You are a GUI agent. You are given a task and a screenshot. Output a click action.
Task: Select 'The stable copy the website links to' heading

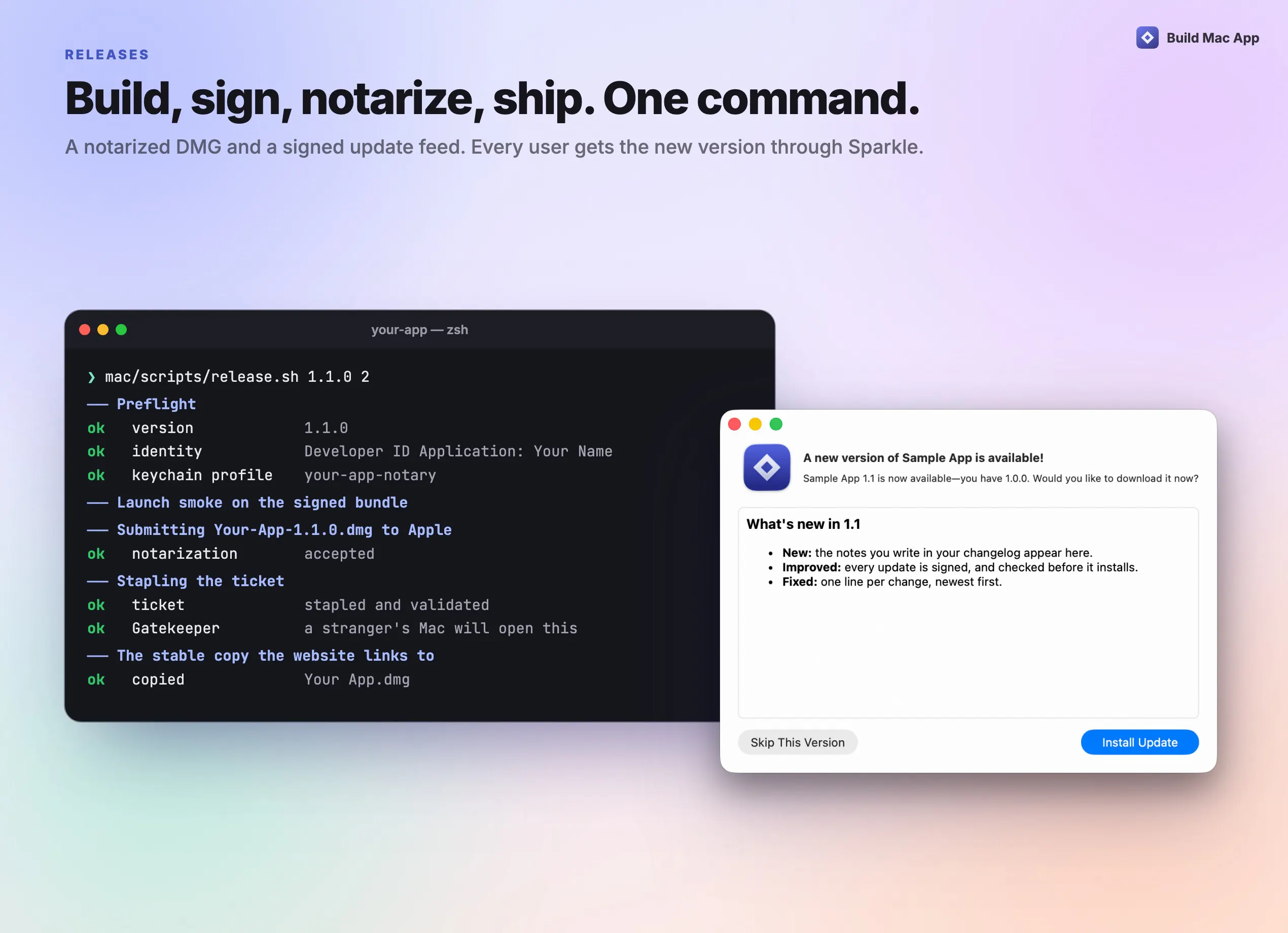pyautogui.click(x=275, y=656)
